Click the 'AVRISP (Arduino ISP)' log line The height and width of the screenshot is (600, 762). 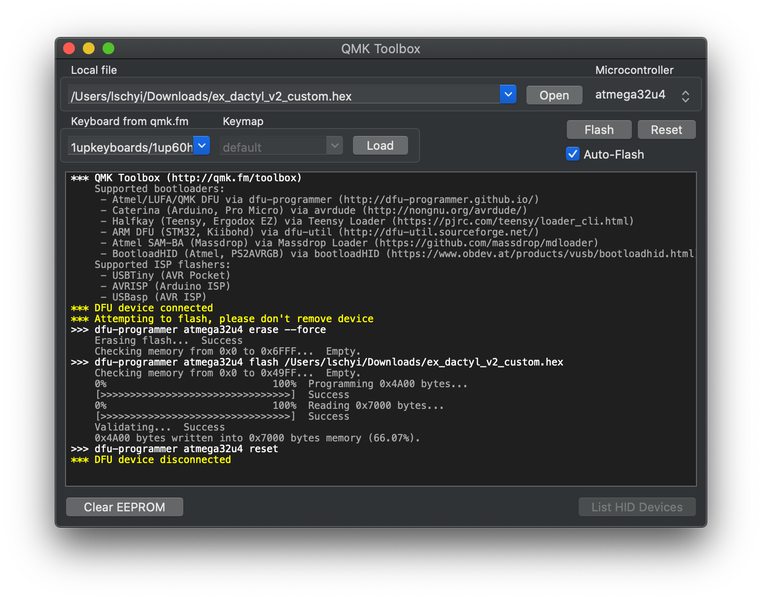(165, 286)
